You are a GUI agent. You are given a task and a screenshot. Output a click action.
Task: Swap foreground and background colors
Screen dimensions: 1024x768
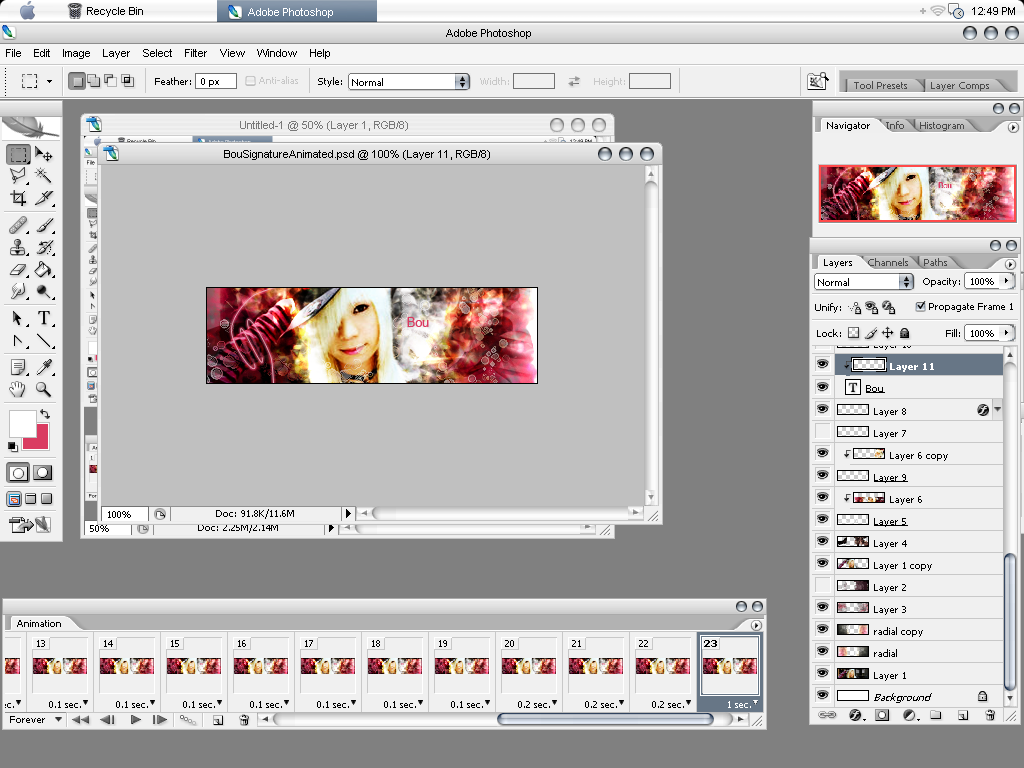[x=44, y=414]
